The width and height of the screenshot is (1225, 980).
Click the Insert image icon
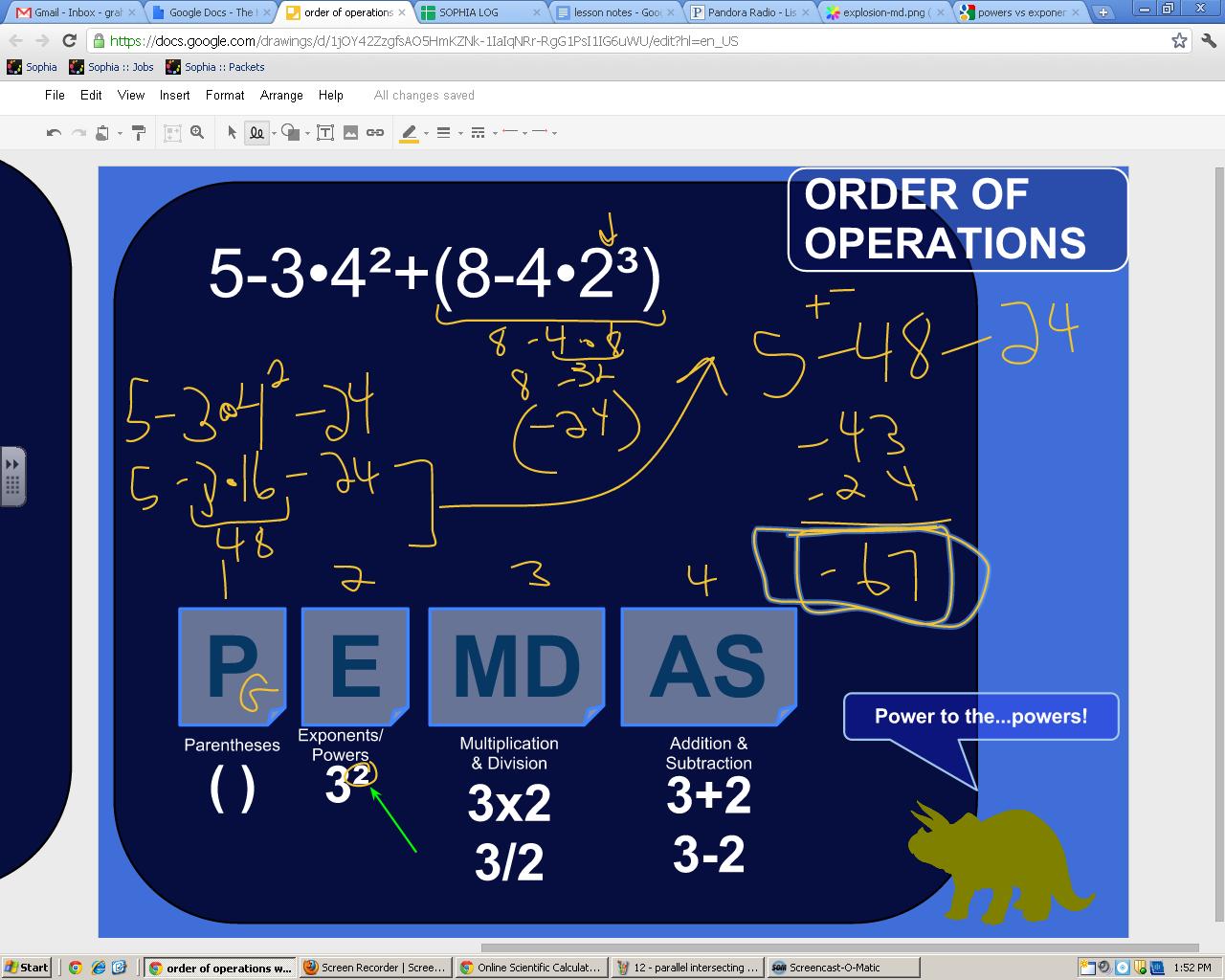350,133
